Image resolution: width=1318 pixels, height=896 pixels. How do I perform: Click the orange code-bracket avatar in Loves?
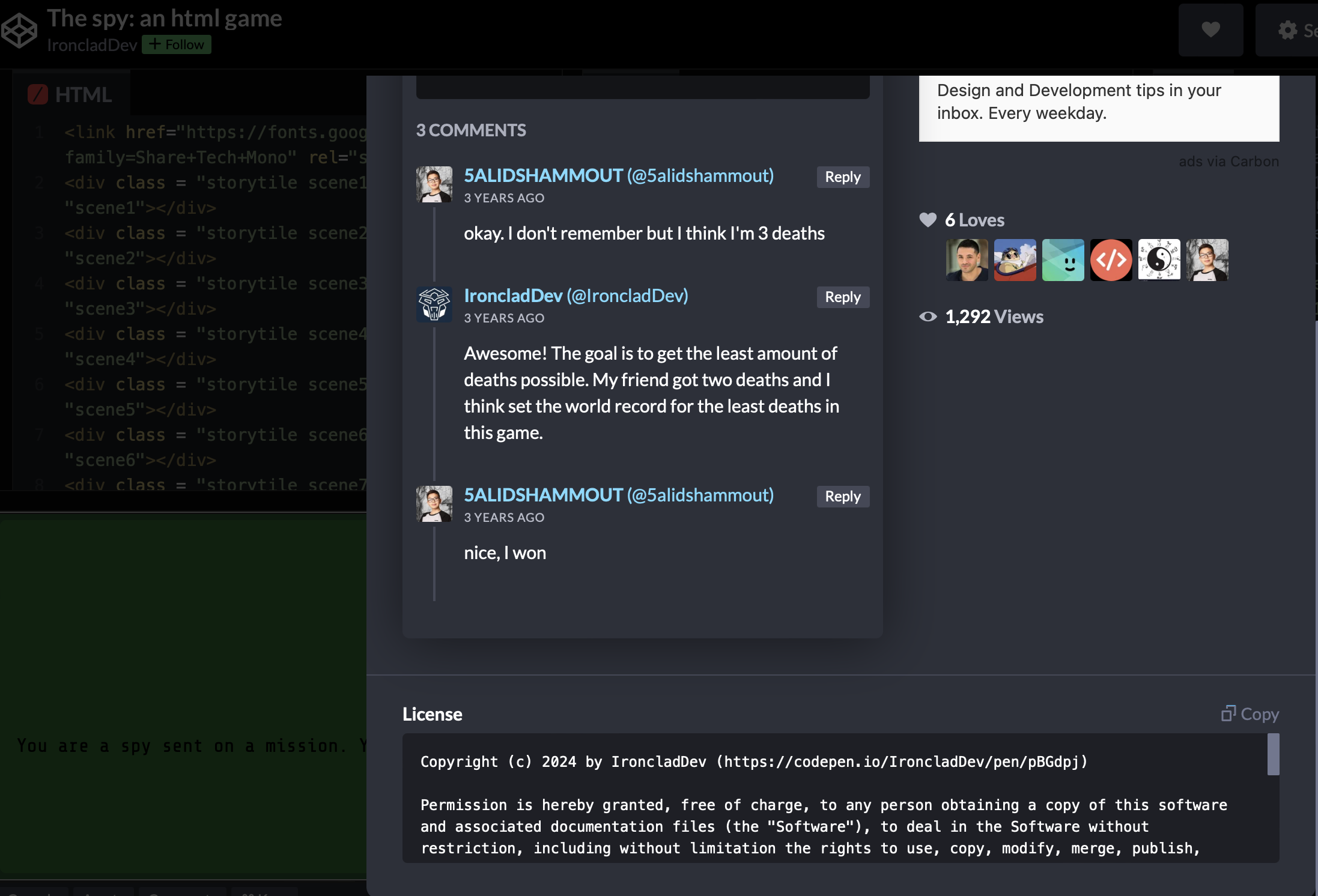[1111, 260]
